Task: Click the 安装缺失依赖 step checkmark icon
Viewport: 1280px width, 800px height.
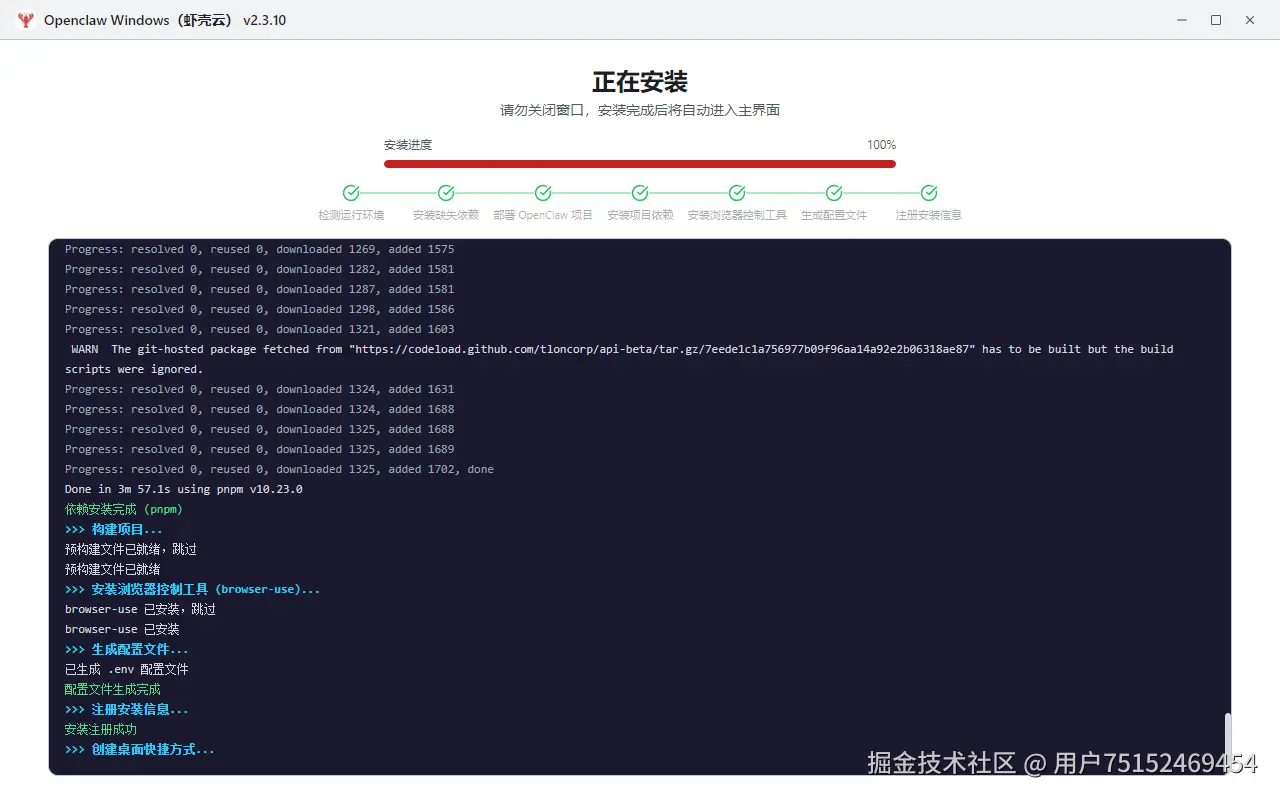Action: pyautogui.click(x=446, y=193)
